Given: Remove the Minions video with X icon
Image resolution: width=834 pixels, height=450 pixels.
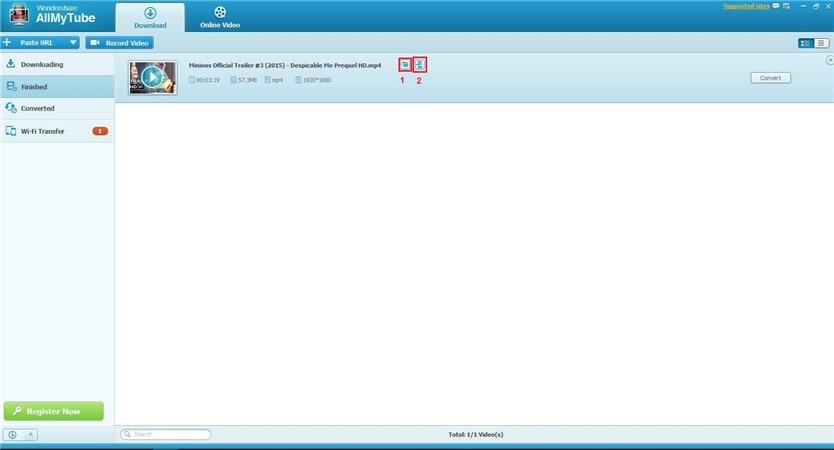Looking at the screenshot, I should (830, 60).
